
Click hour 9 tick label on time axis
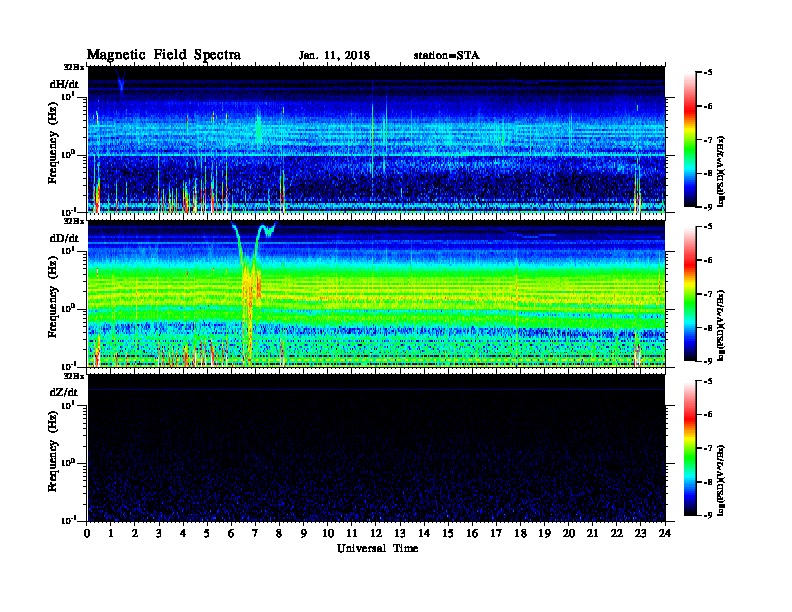tap(304, 534)
